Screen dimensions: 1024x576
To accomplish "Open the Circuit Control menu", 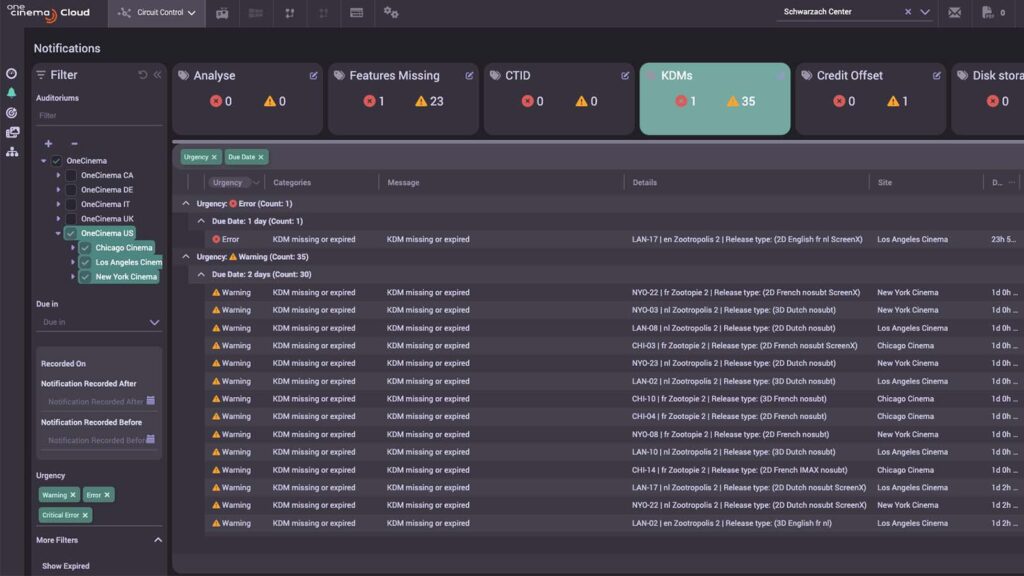I will point(156,13).
